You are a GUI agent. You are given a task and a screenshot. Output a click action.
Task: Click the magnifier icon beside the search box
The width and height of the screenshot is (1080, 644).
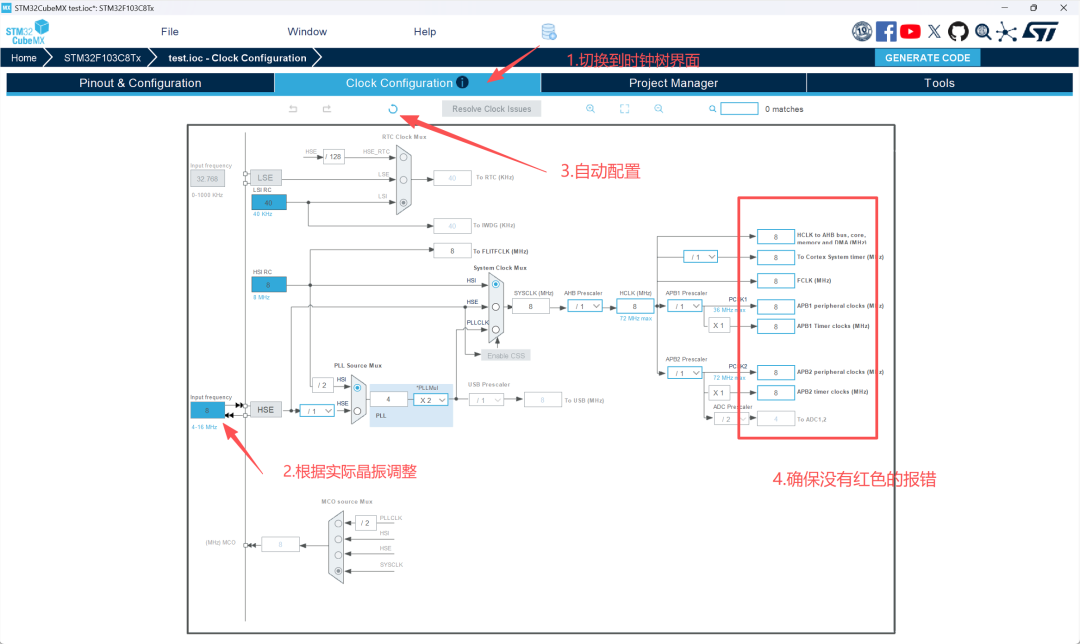712,109
